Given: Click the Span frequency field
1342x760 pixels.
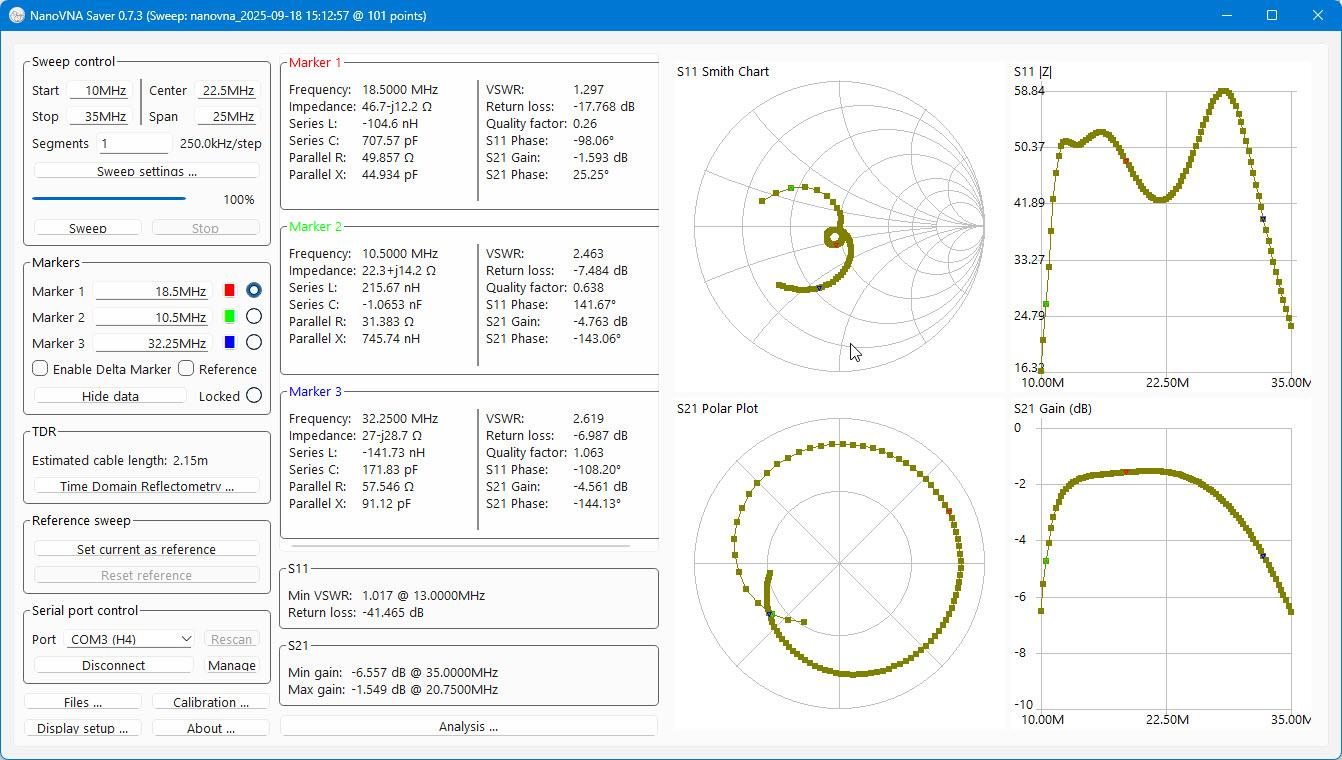Looking at the screenshot, I should click(228, 116).
